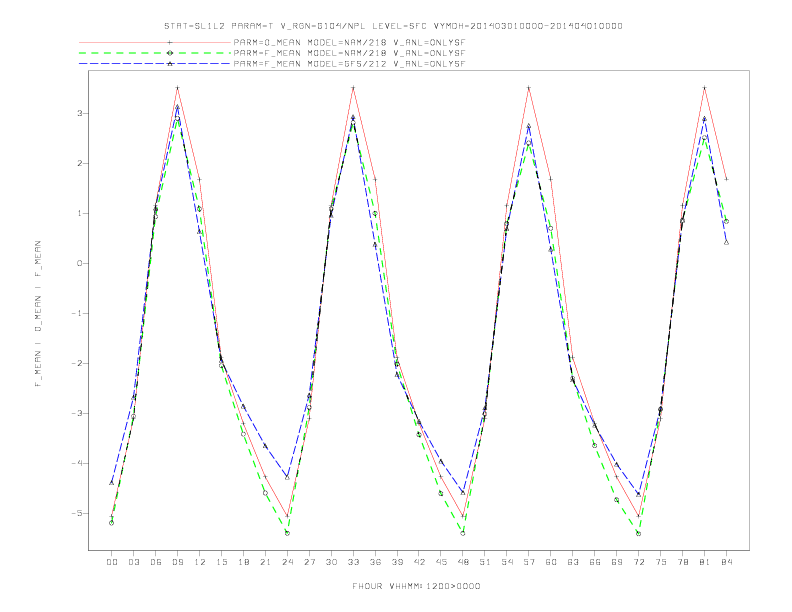
Task: Click x-axis tick label 54
Action: coord(507,562)
